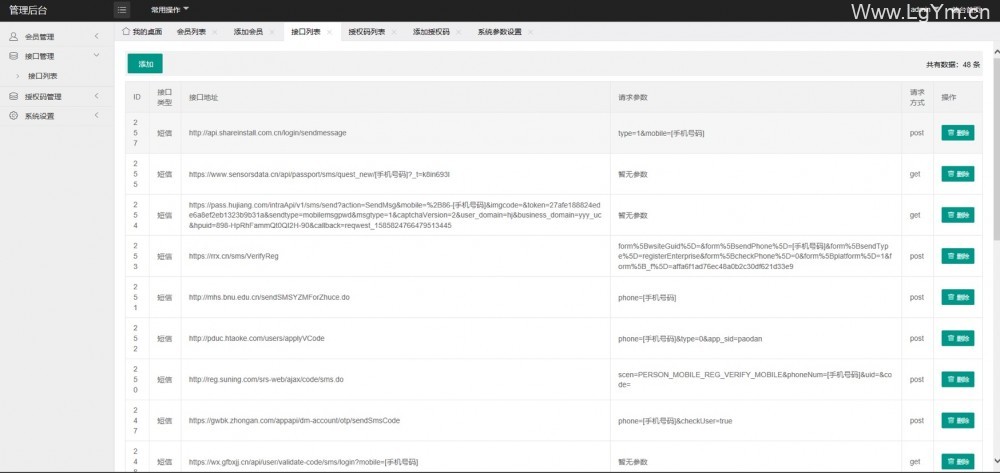
Task: Click parameter text type=1&mobile=[手机号码]
Action: tap(661, 133)
